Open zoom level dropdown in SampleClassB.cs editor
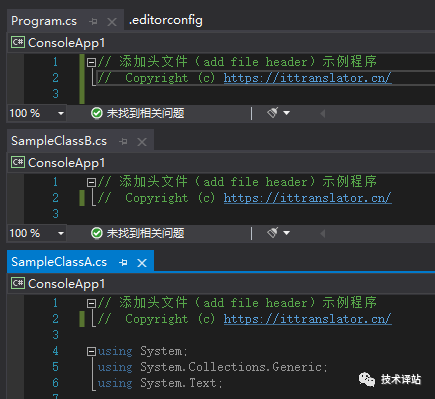 point(61,233)
